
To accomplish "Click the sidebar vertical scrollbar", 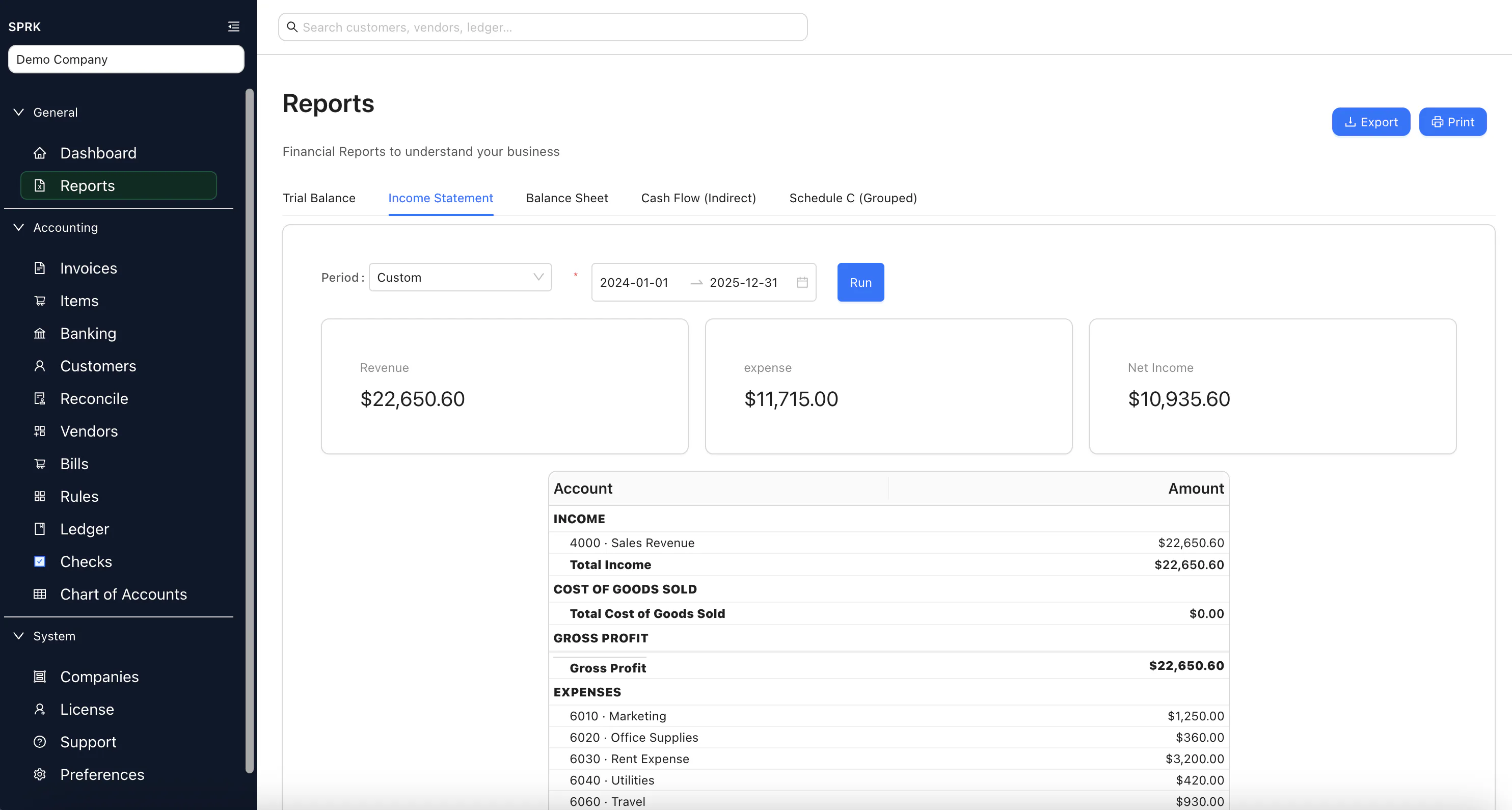I will tap(250, 431).
